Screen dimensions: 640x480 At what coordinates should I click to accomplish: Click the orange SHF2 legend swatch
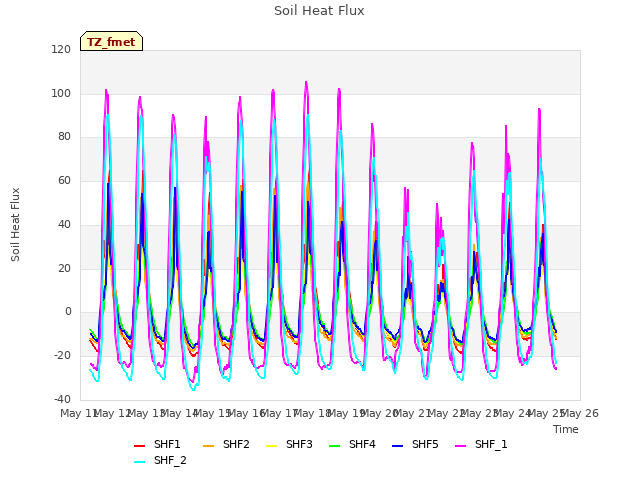pyautogui.click(x=208, y=446)
